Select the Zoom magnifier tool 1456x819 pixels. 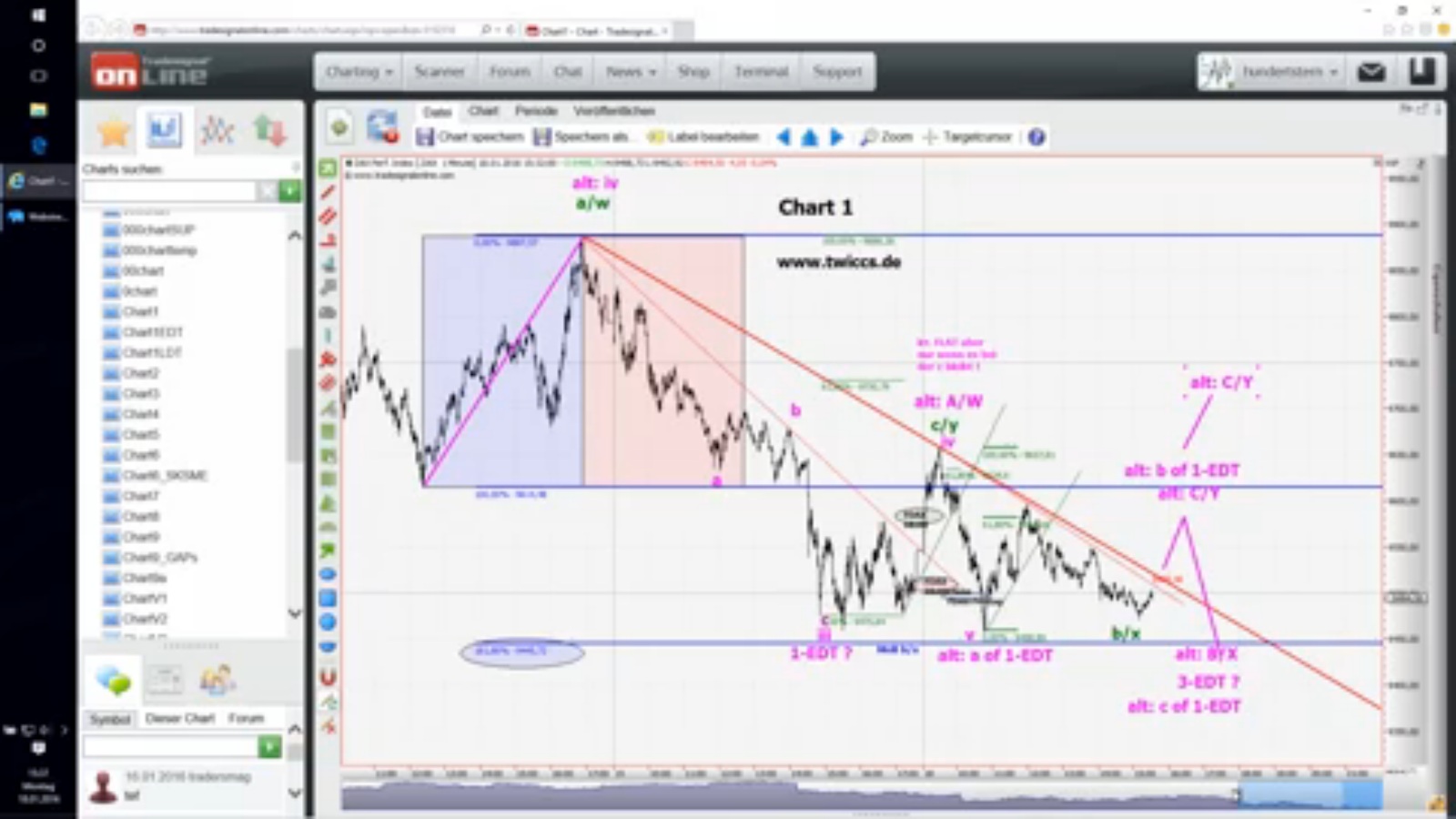(885, 136)
